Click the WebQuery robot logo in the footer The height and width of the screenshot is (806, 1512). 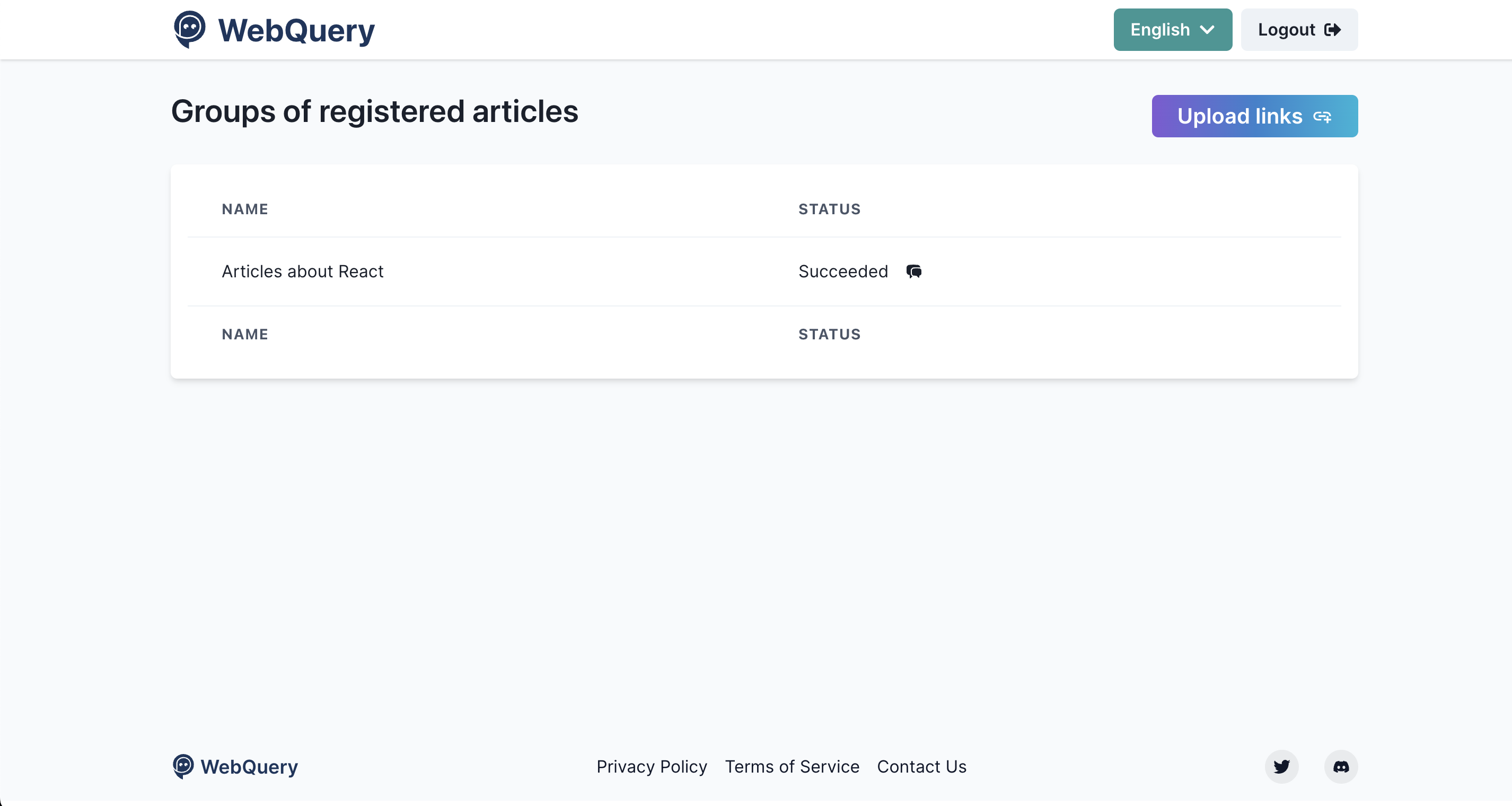184,767
